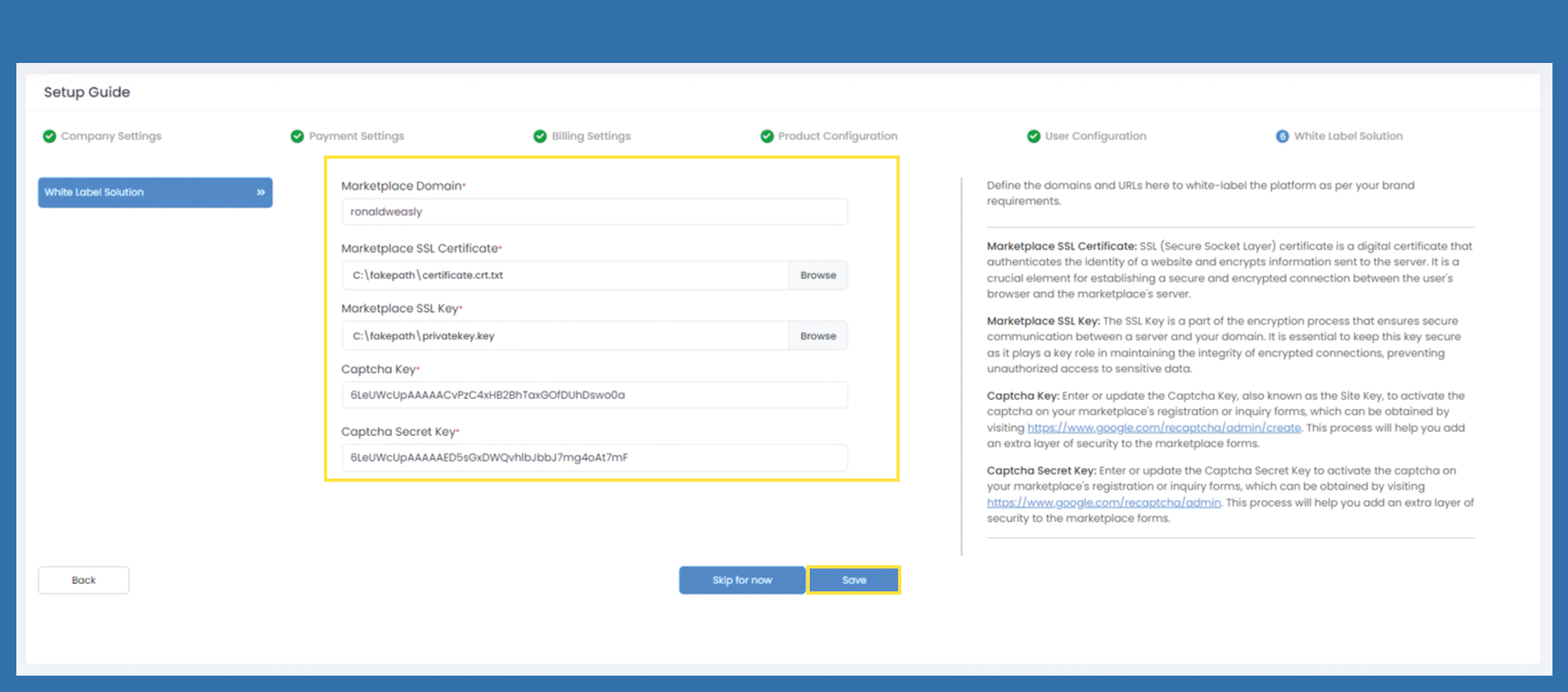
Task: Click the Billing Settings green checkmark icon
Action: [540, 137]
